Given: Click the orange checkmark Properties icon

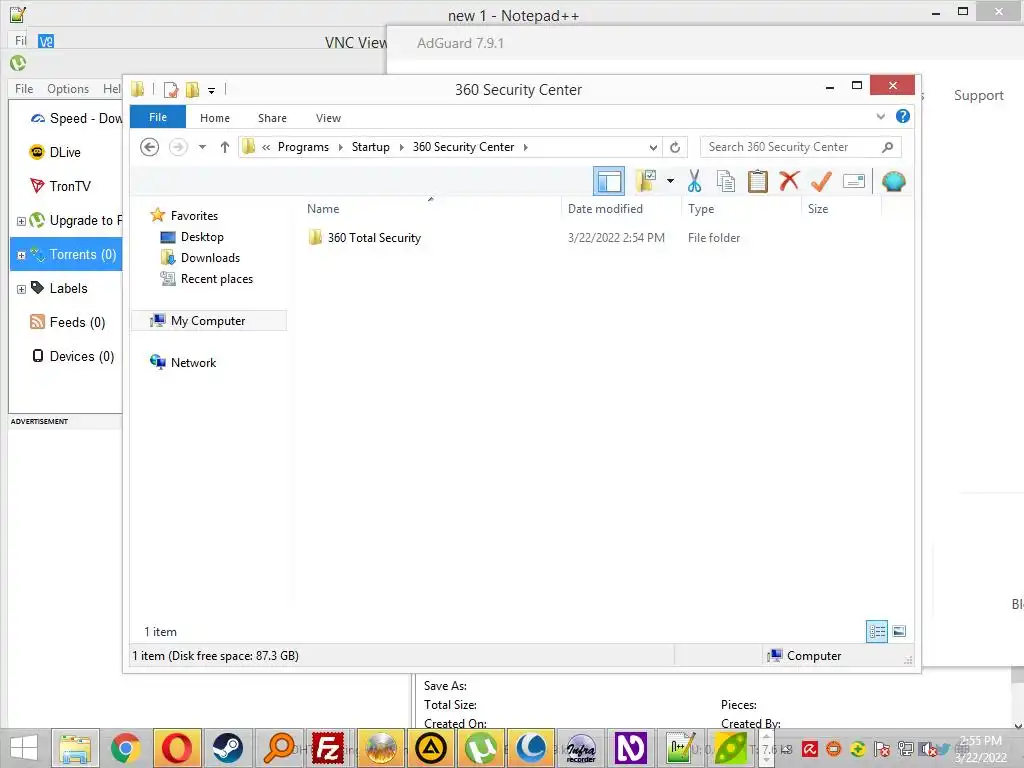Looking at the screenshot, I should pyautogui.click(x=821, y=181).
